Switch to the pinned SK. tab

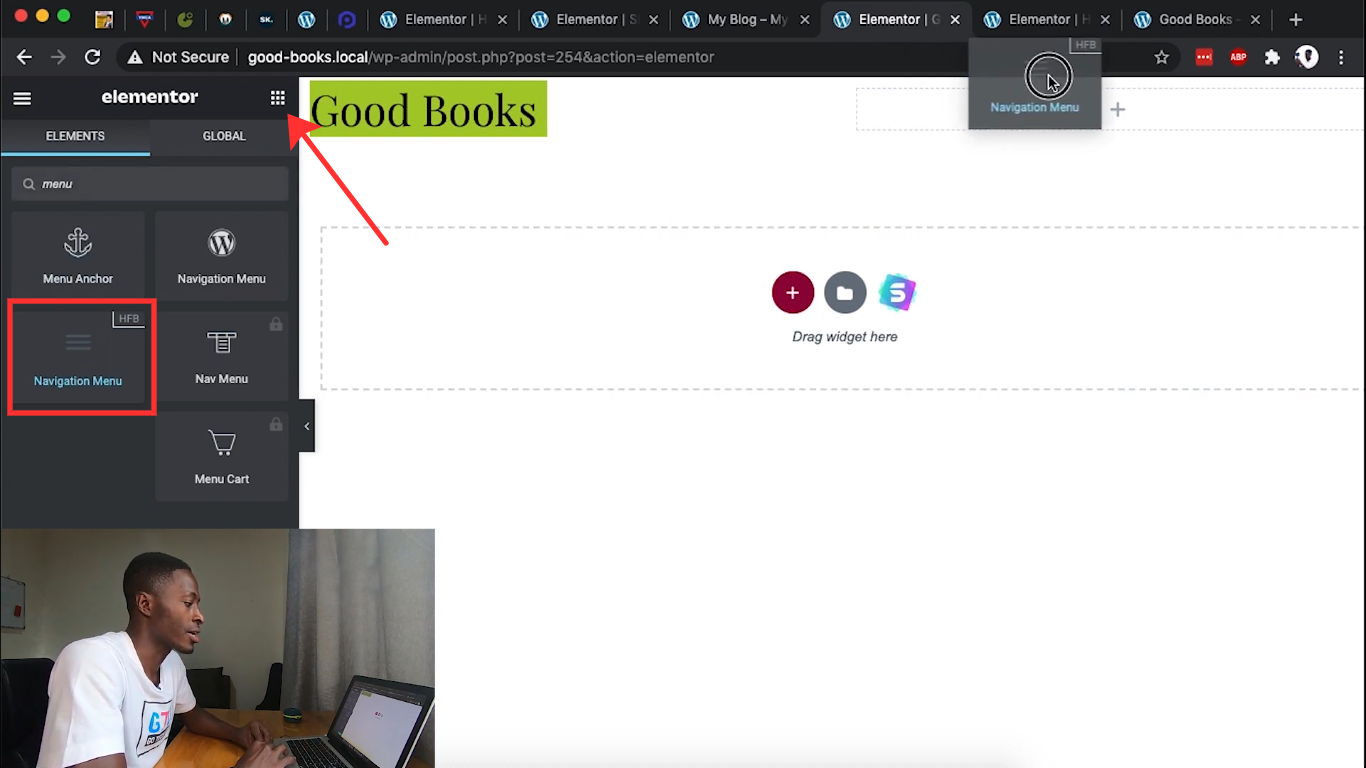pos(265,19)
